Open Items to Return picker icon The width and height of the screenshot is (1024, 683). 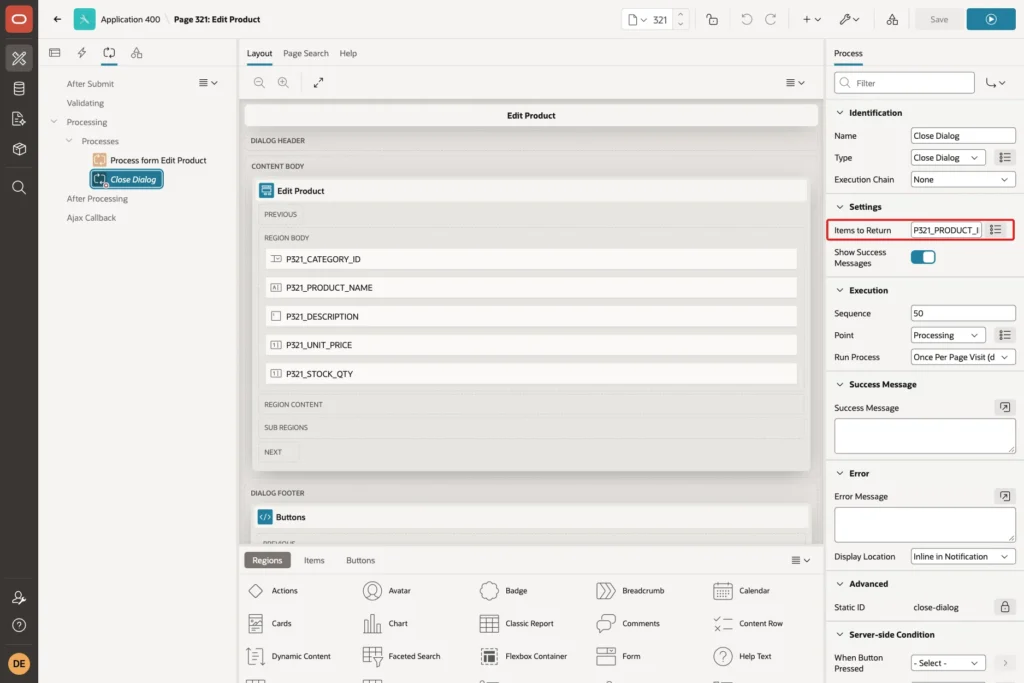point(995,230)
